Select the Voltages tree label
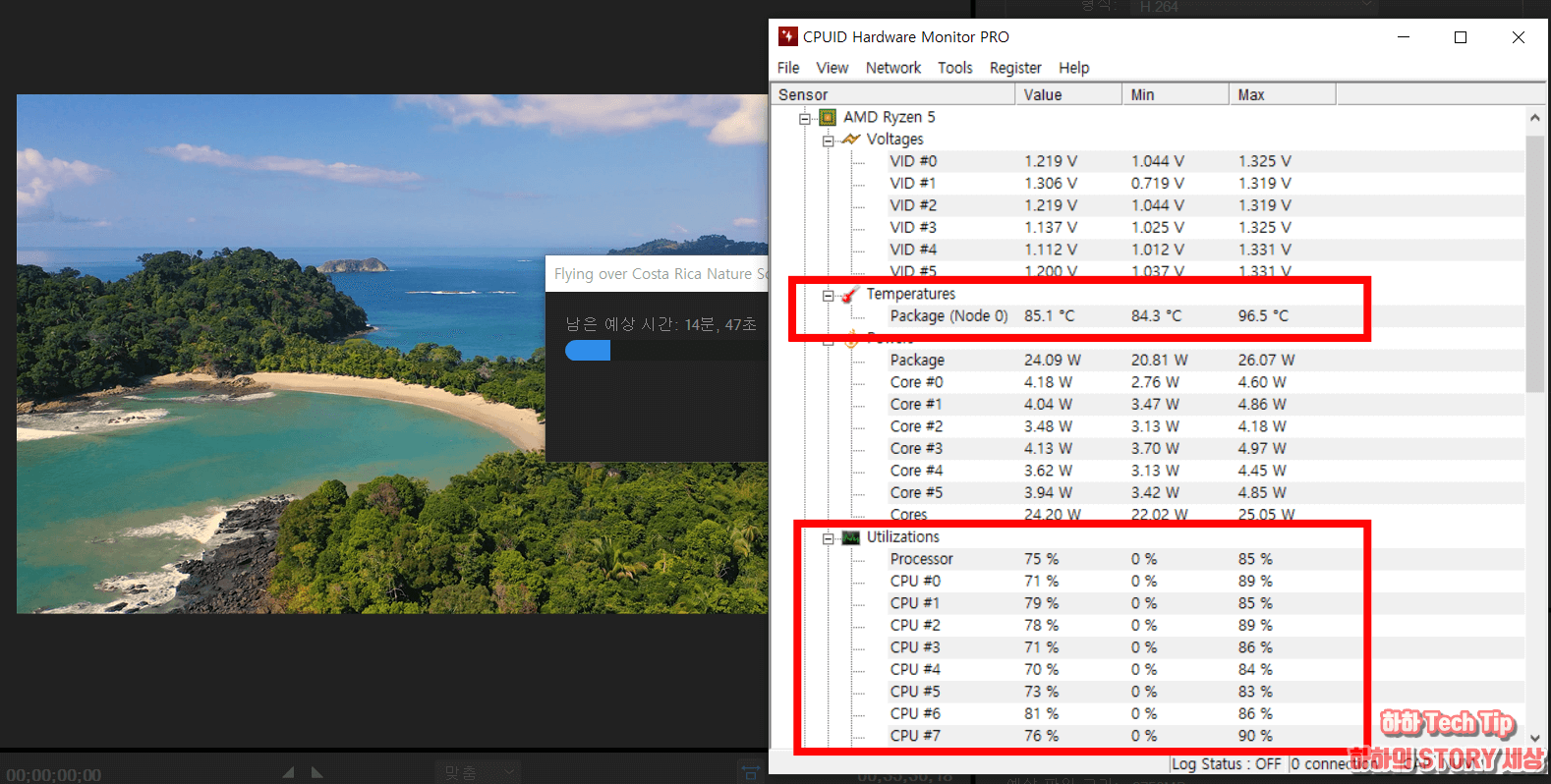The height and width of the screenshot is (784, 1551). pyautogui.click(x=894, y=140)
